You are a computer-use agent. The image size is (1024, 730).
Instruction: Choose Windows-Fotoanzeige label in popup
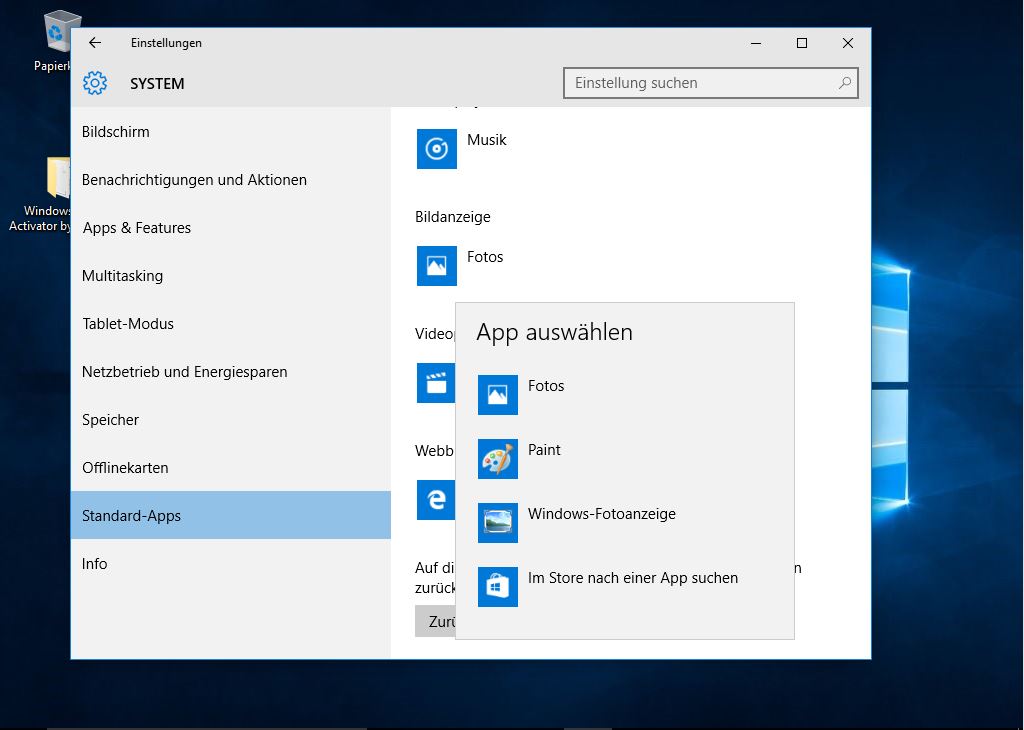601,514
